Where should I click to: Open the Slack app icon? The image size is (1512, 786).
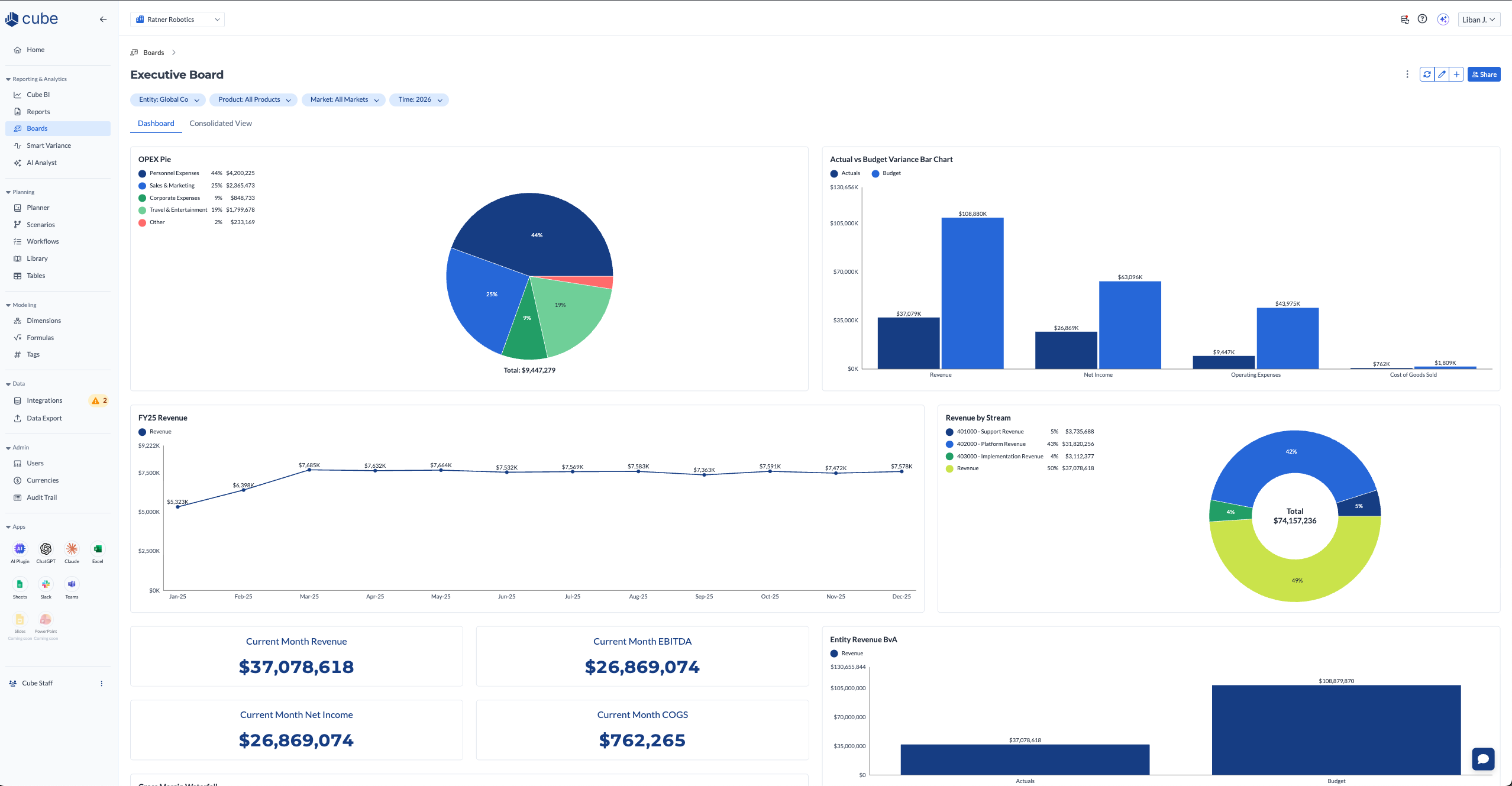pyautogui.click(x=46, y=584)
